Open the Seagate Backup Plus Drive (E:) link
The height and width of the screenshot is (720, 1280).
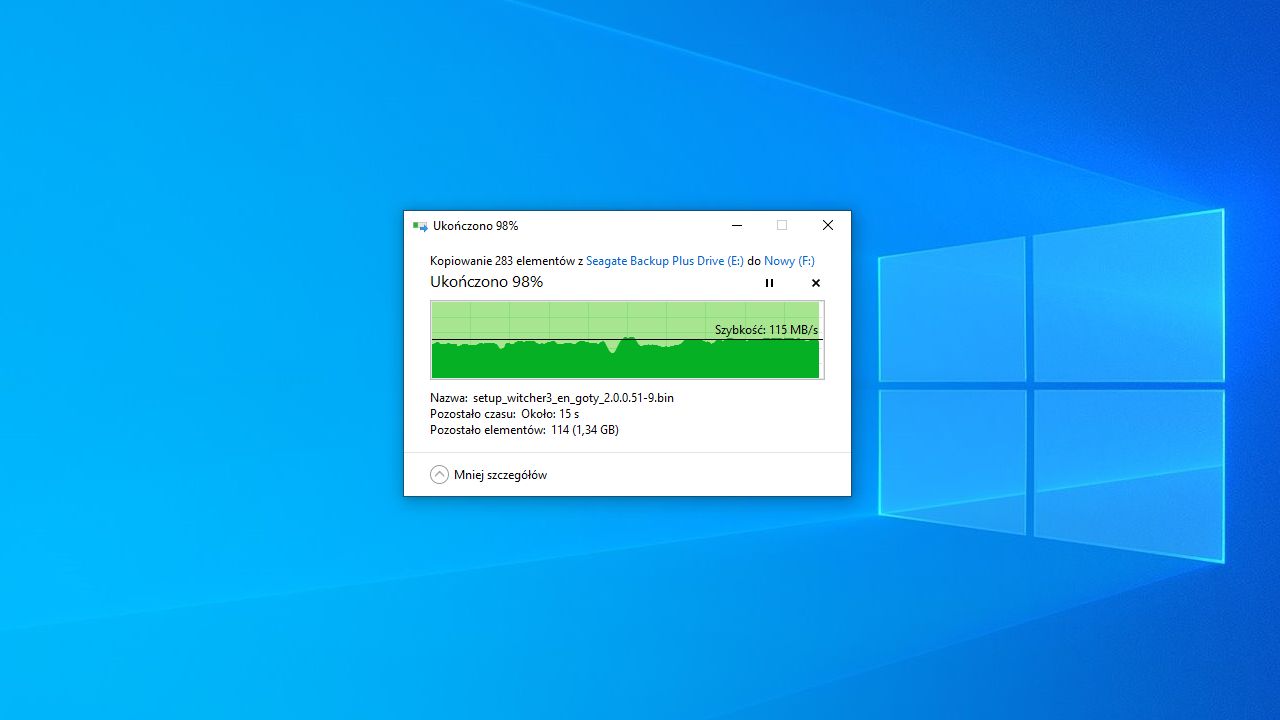pyautogui.click(x=664, y=260)
